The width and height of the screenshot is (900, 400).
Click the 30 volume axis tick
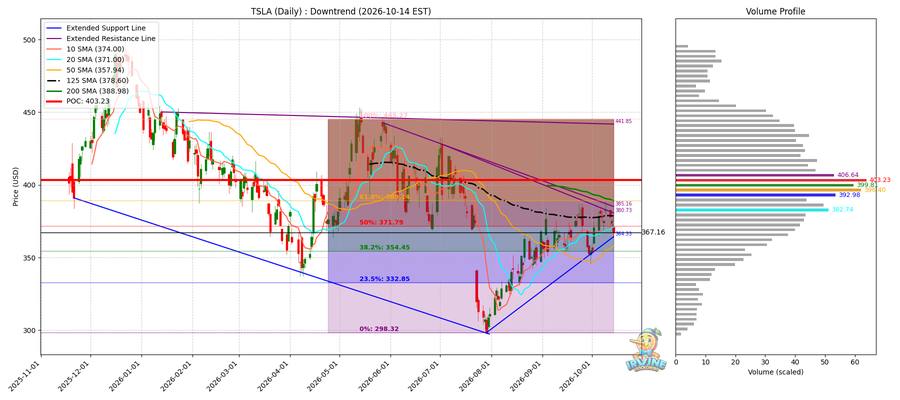click(765, 362)
